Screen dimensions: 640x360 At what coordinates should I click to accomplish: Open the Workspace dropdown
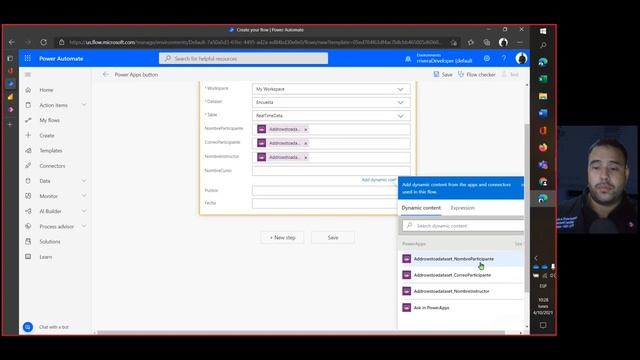[x=331, y=89]
